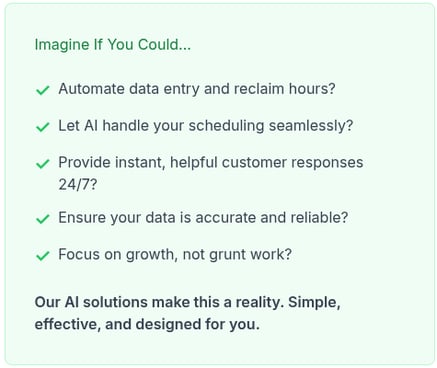
Task: Click the checkmark beside Automate data entry
Action: pos(43,90)
